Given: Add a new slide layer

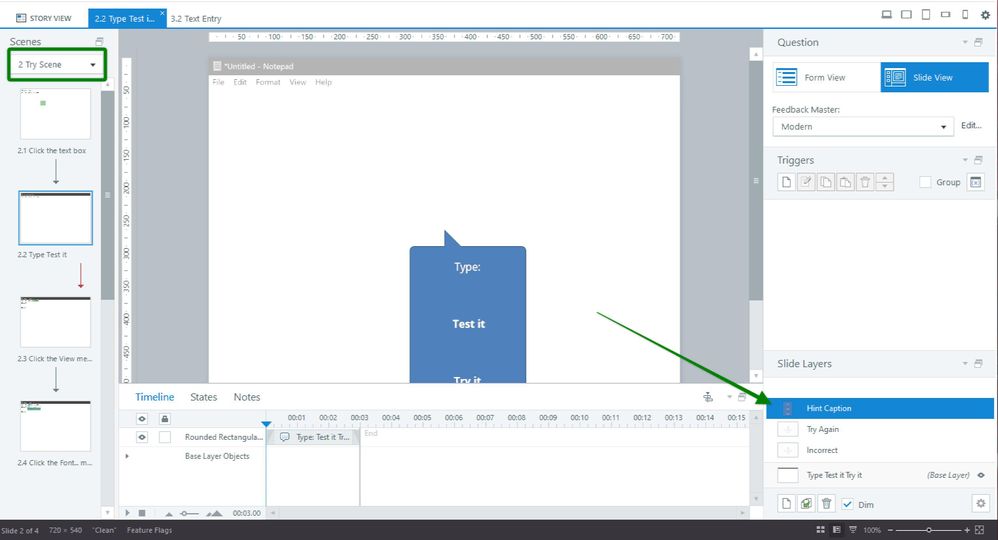Looking at the screenshot, I should (787, 504).
